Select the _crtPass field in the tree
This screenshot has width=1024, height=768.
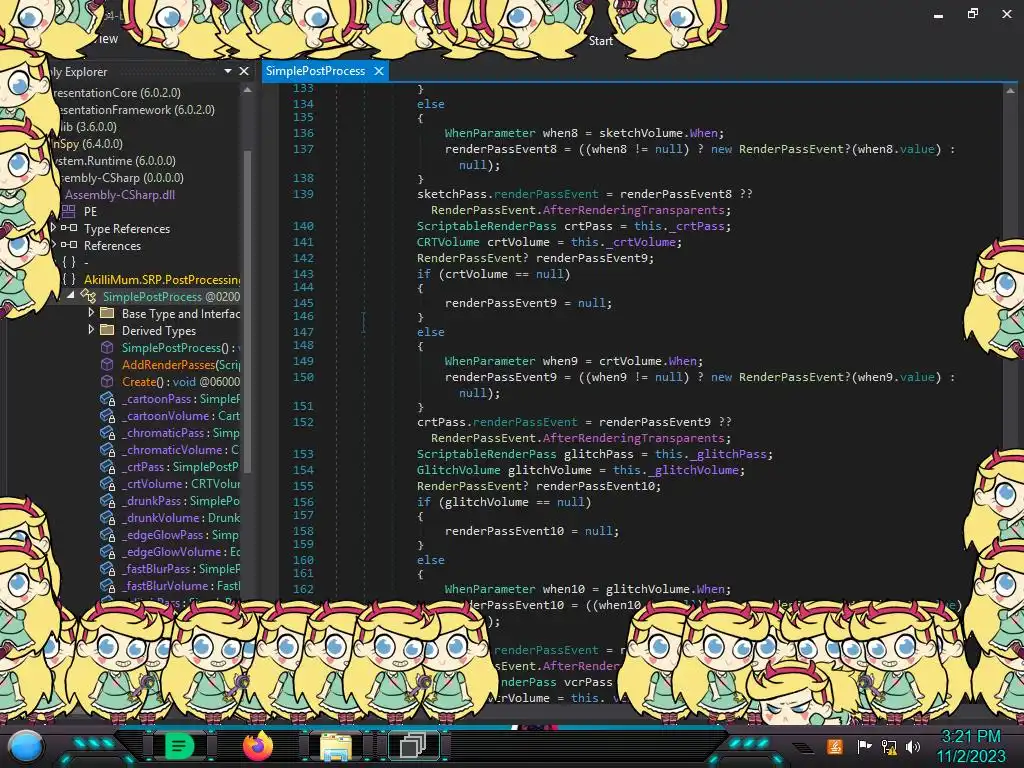coord(181,467)
